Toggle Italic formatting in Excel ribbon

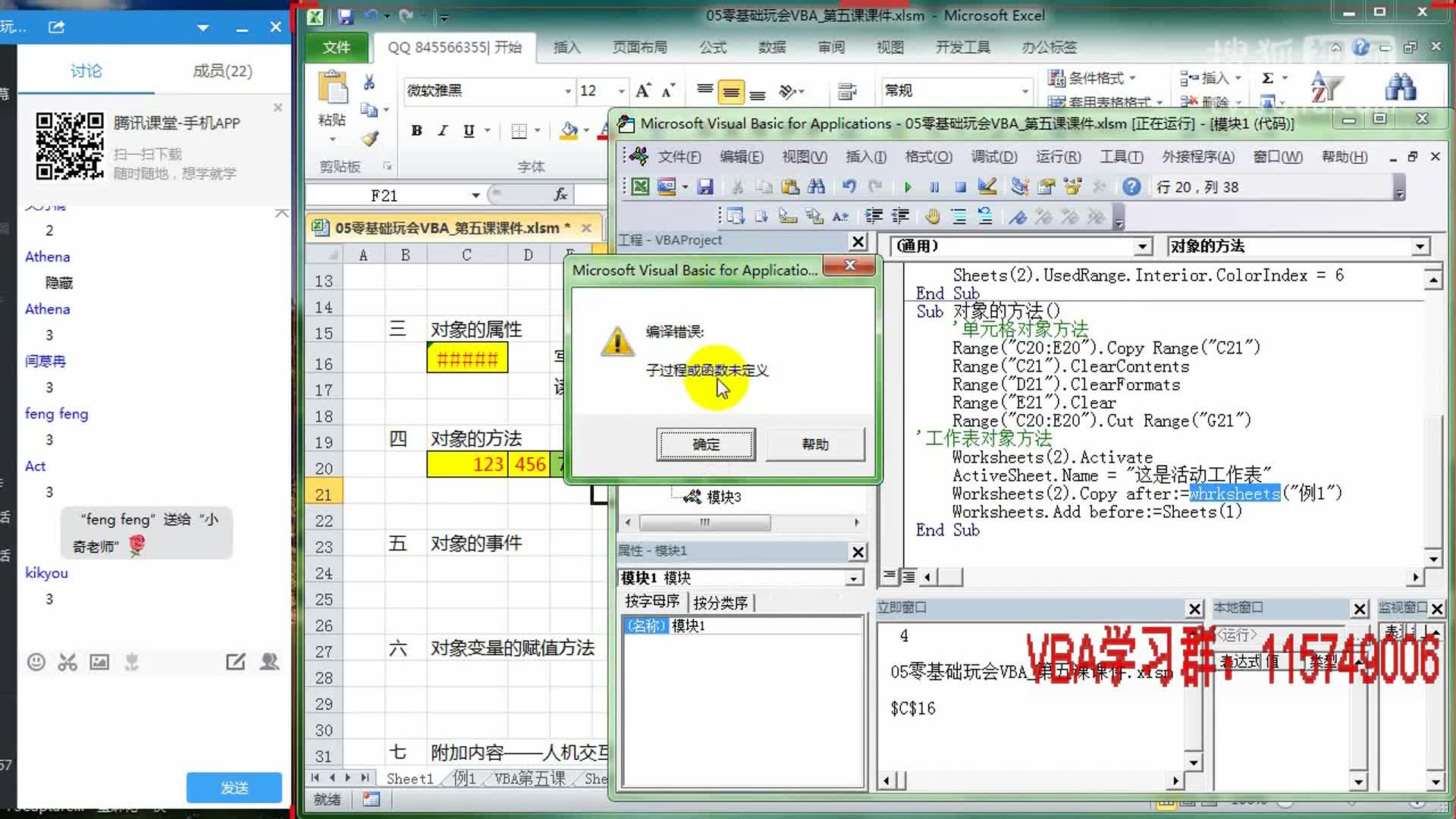[x=442, y=130]
